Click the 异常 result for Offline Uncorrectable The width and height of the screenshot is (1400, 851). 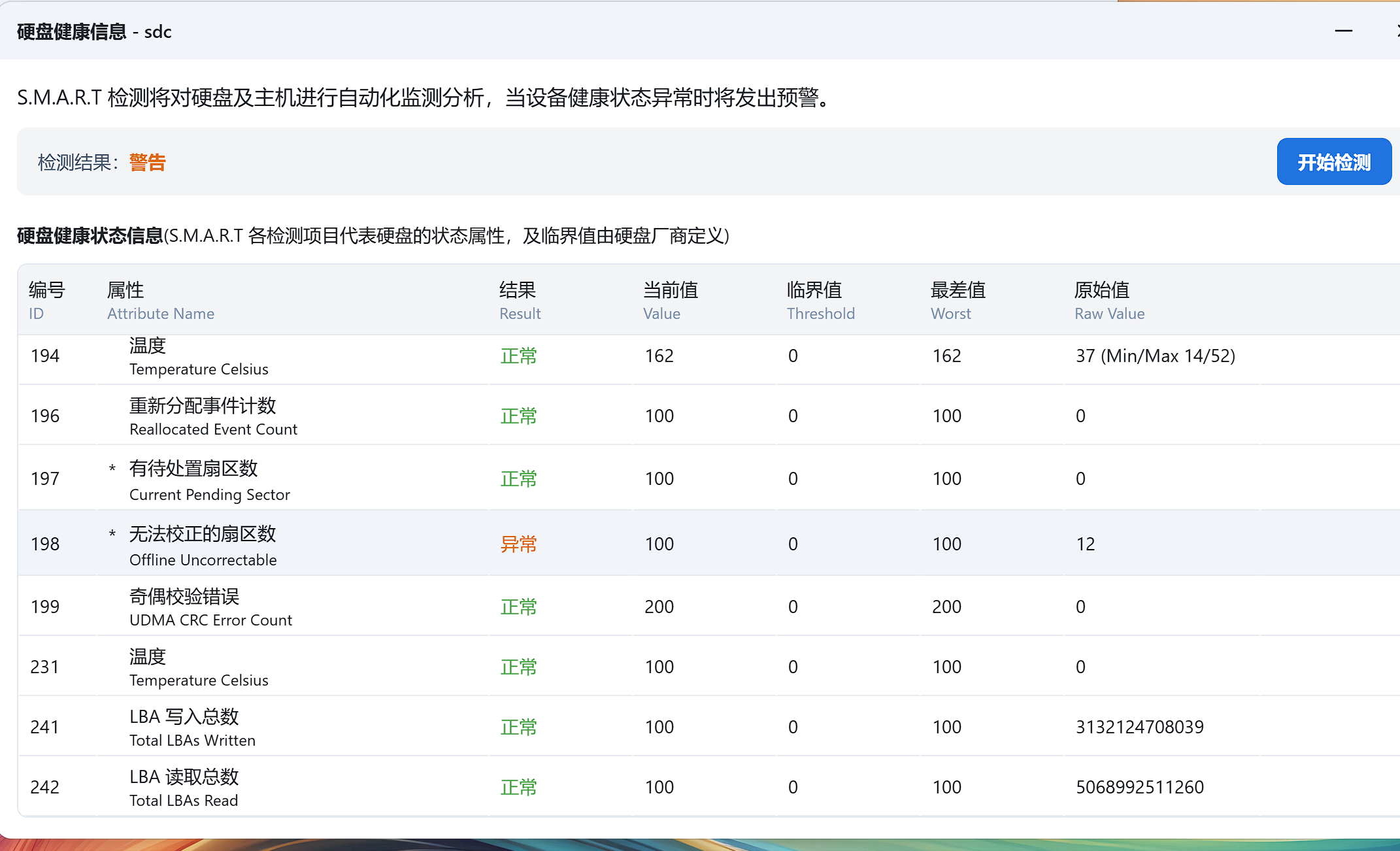click(x=518, y=544)
